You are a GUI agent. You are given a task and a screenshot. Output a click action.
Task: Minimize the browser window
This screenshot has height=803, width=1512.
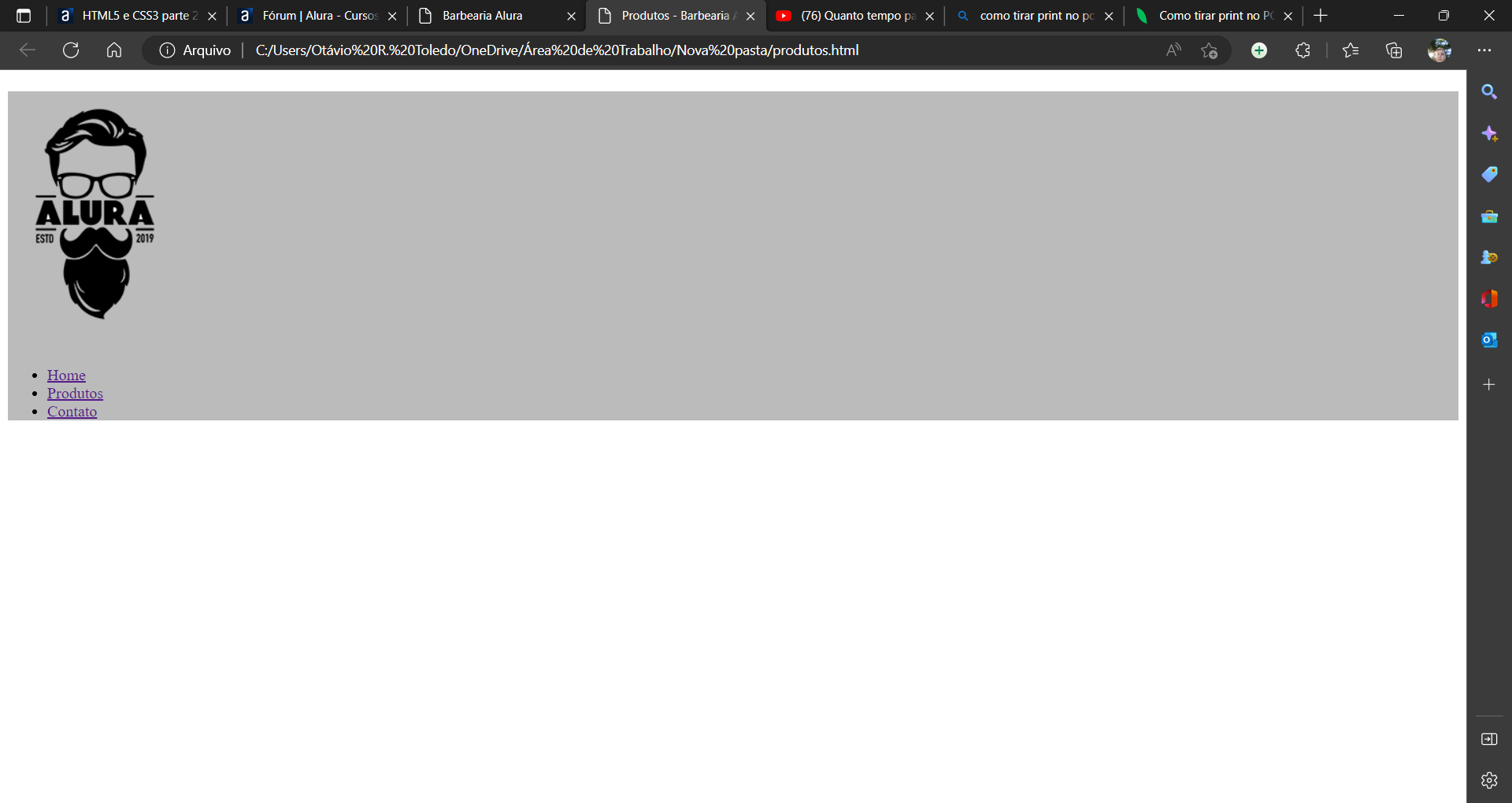[1399, 16]
